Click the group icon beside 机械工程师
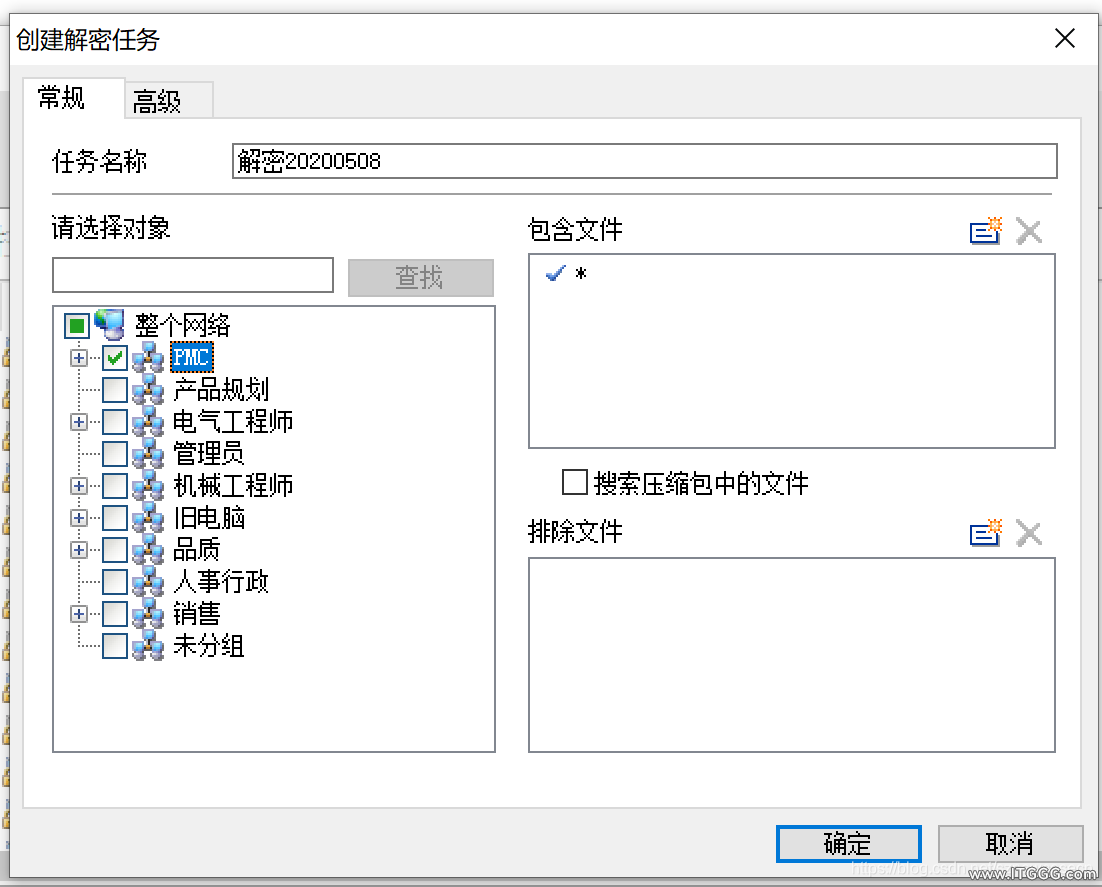This screenshot has height=887, width=1102. pos(148,486)
